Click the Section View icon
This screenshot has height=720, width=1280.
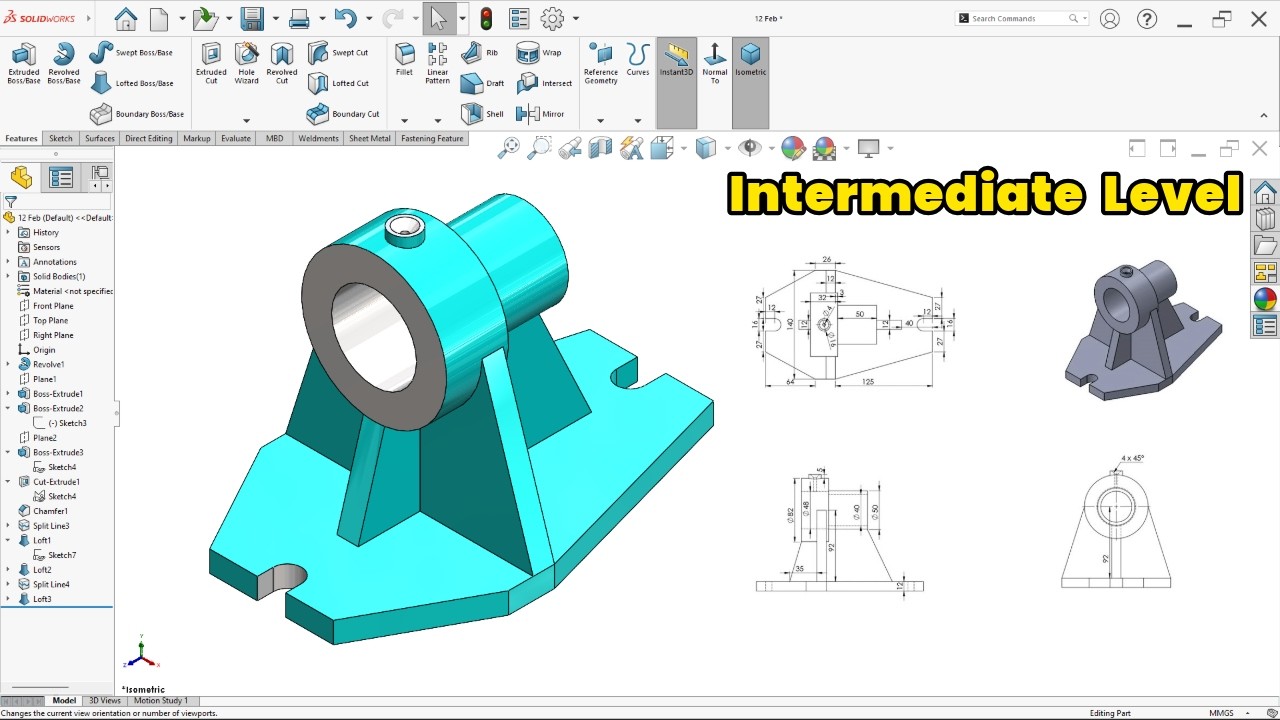(x=601, y=148)
